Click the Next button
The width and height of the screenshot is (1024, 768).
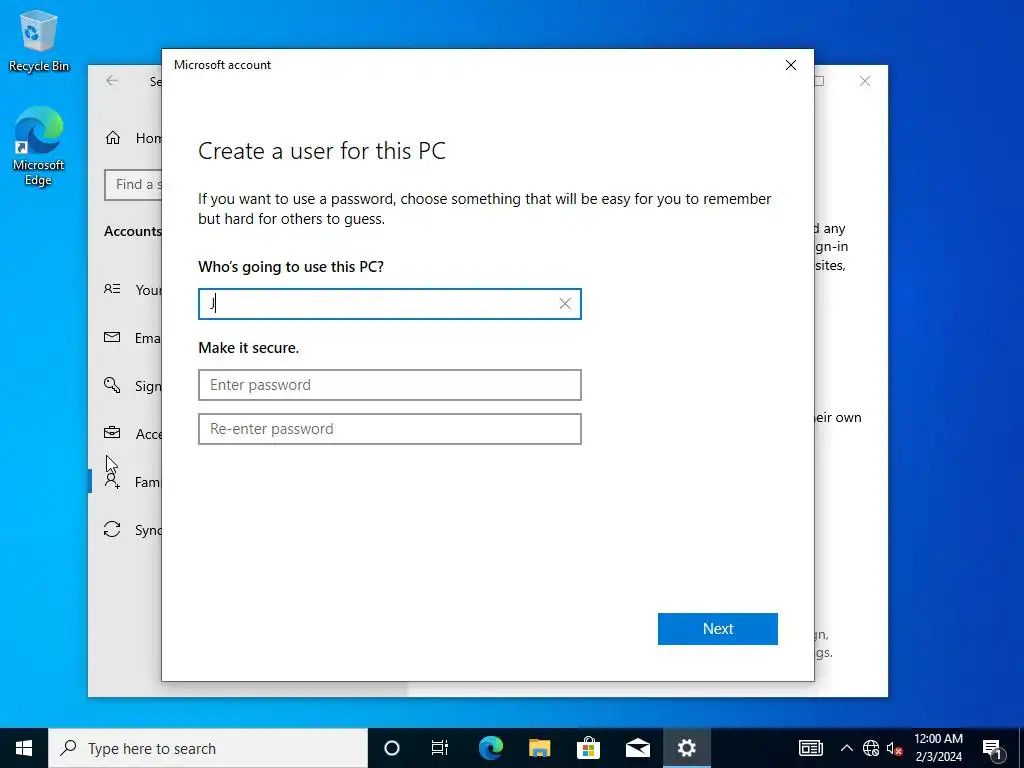[718, 629]
